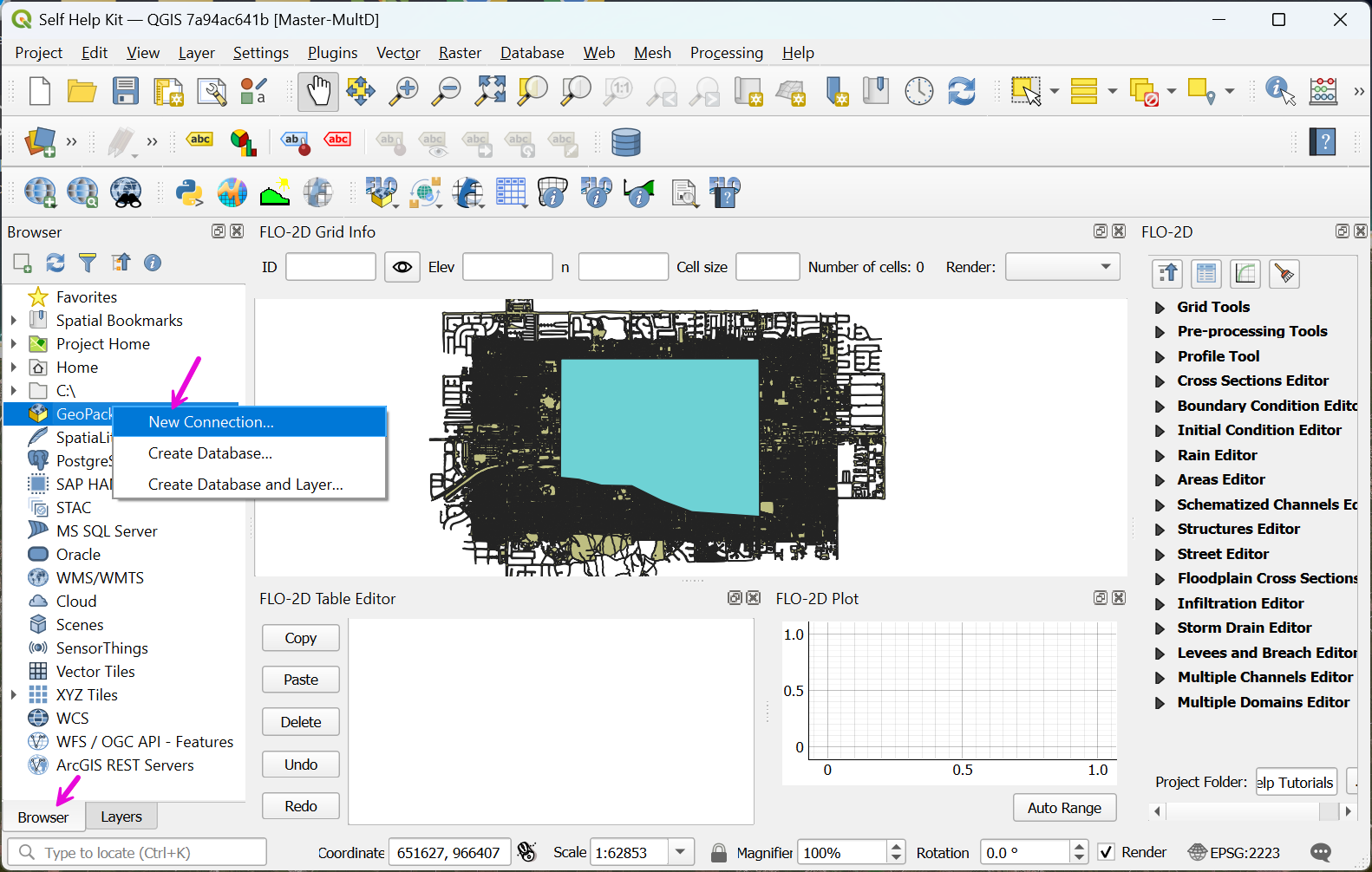Open the Render dropdown in Grid Info

click(1062, 267)
